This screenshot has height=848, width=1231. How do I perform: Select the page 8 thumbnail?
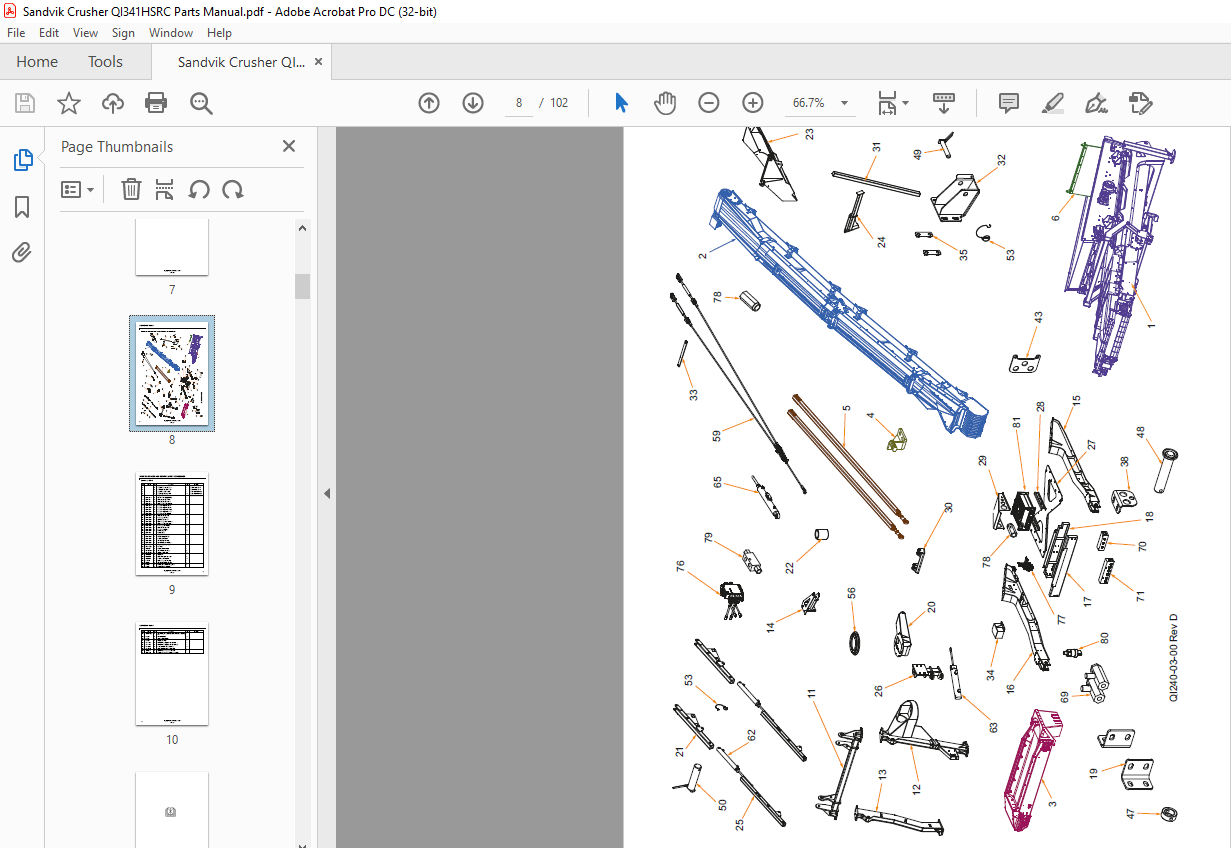[x=172, y=373]
